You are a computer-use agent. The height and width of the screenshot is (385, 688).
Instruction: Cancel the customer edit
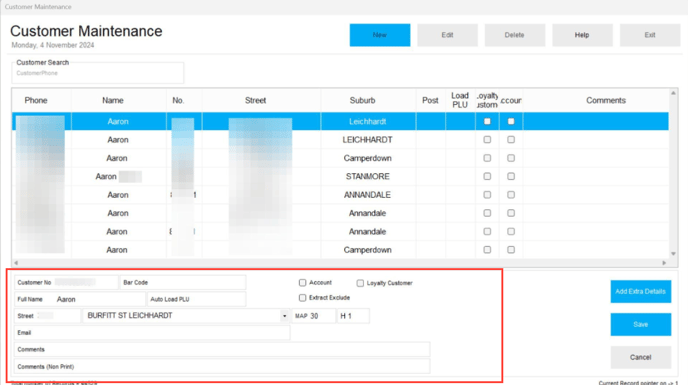[x=641, y=357]
